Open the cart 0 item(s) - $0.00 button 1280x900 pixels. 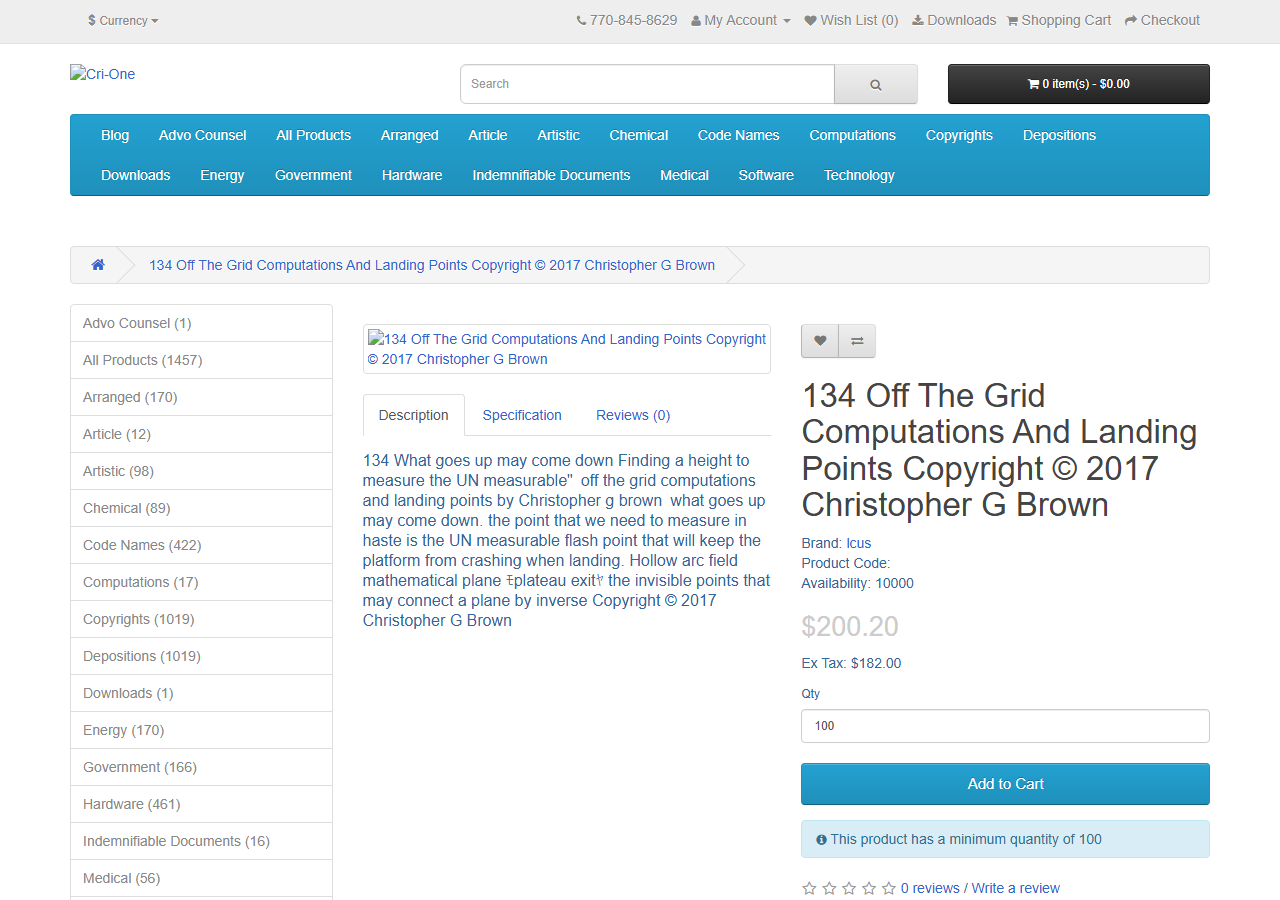(1079, 84)
